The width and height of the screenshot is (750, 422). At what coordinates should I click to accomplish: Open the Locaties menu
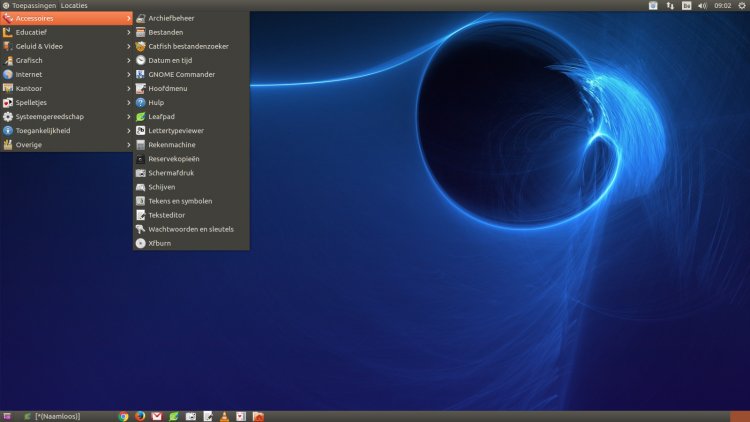74,5
